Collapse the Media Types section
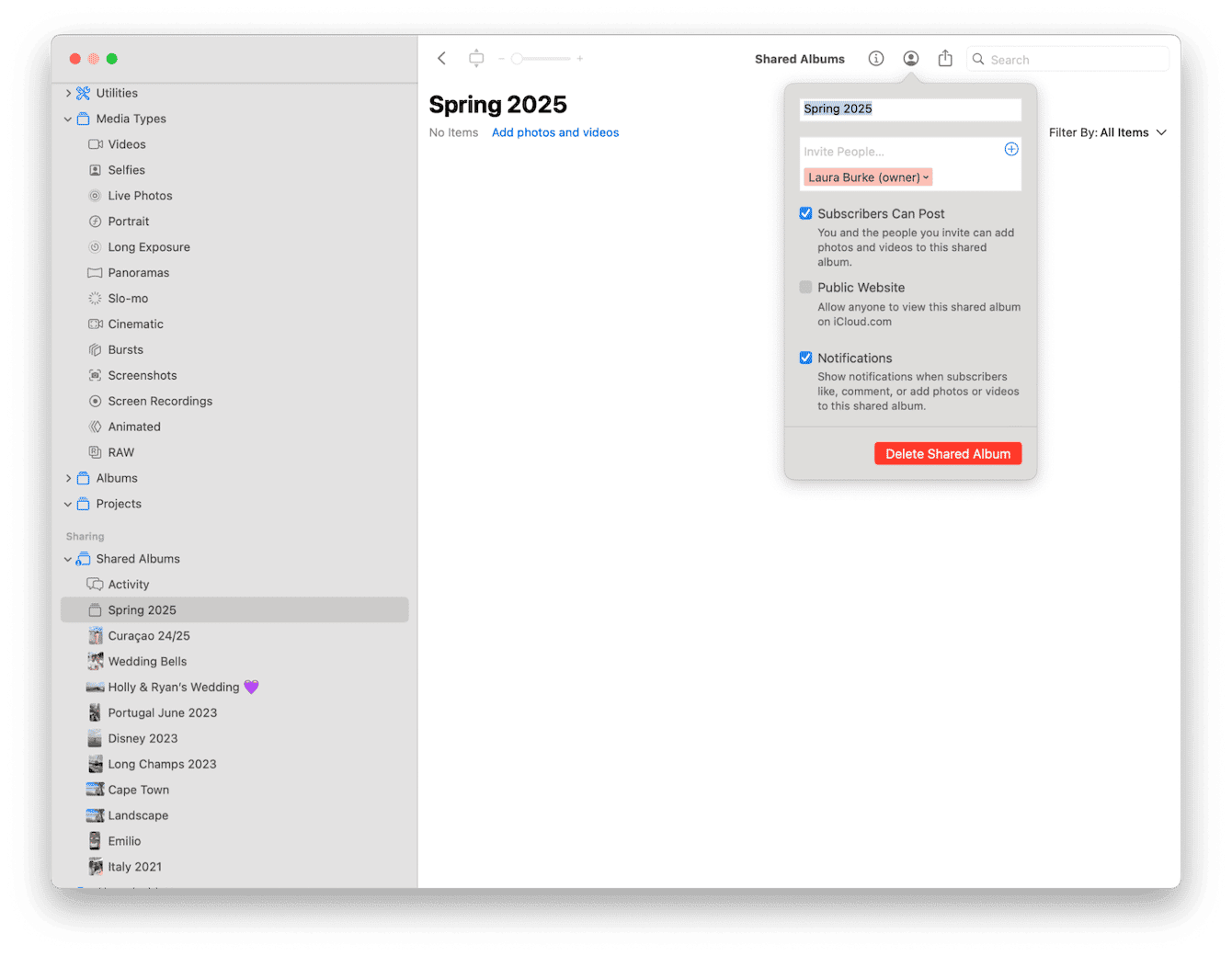The image size is (1232, 956). (x=68, y=119)
